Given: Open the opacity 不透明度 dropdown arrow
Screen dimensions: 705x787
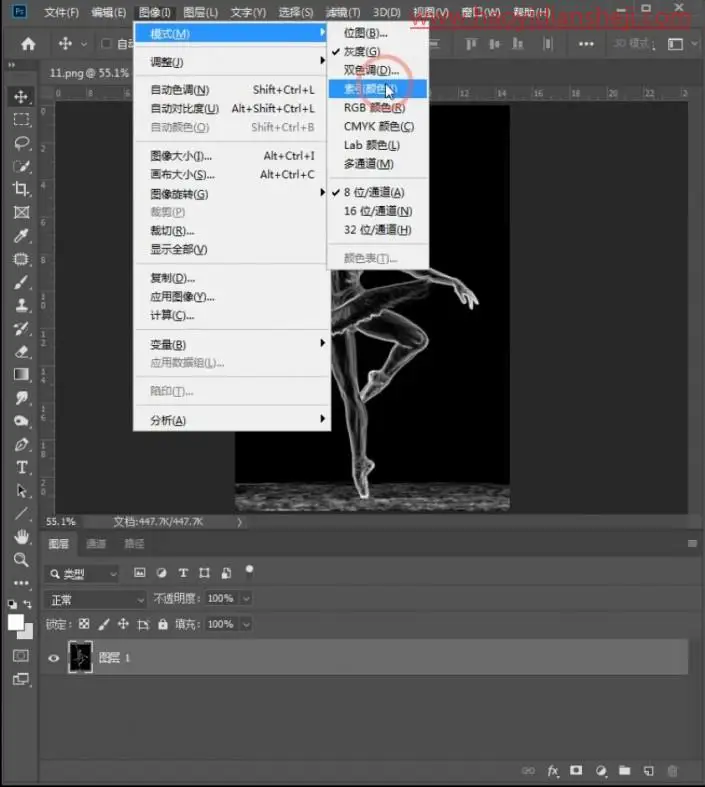Looking at the screenshot, I should [x=246, y=598].
